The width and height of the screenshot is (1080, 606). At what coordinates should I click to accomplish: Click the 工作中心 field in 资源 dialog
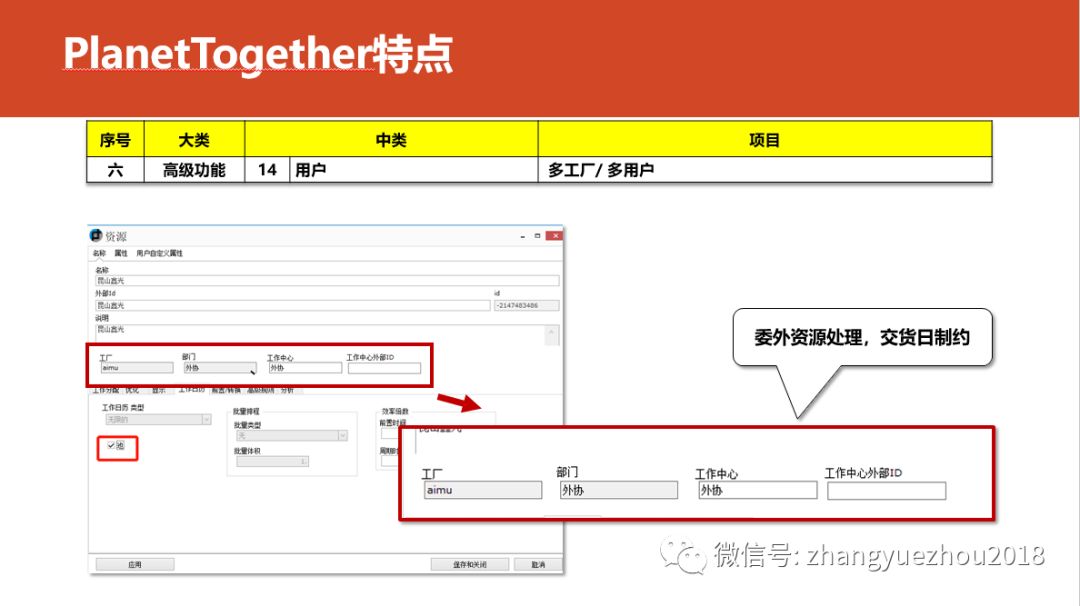coord(304,368)
